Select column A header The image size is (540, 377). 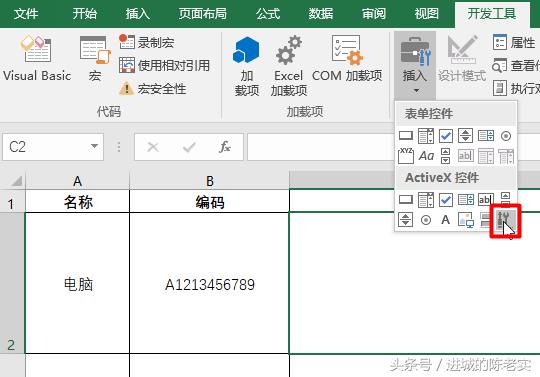77,181
